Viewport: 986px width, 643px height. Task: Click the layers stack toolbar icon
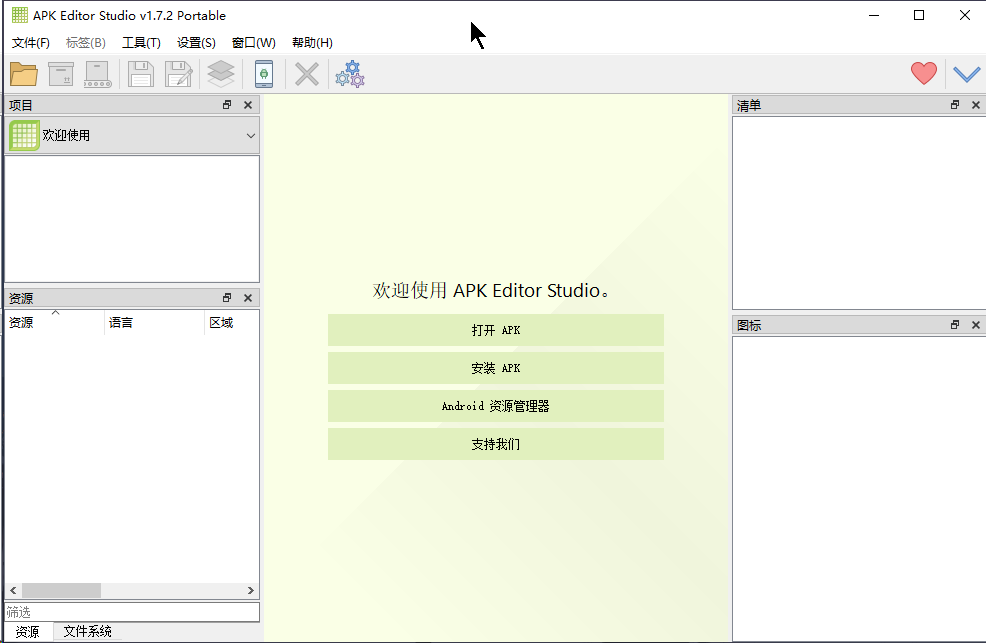[221, 74]
